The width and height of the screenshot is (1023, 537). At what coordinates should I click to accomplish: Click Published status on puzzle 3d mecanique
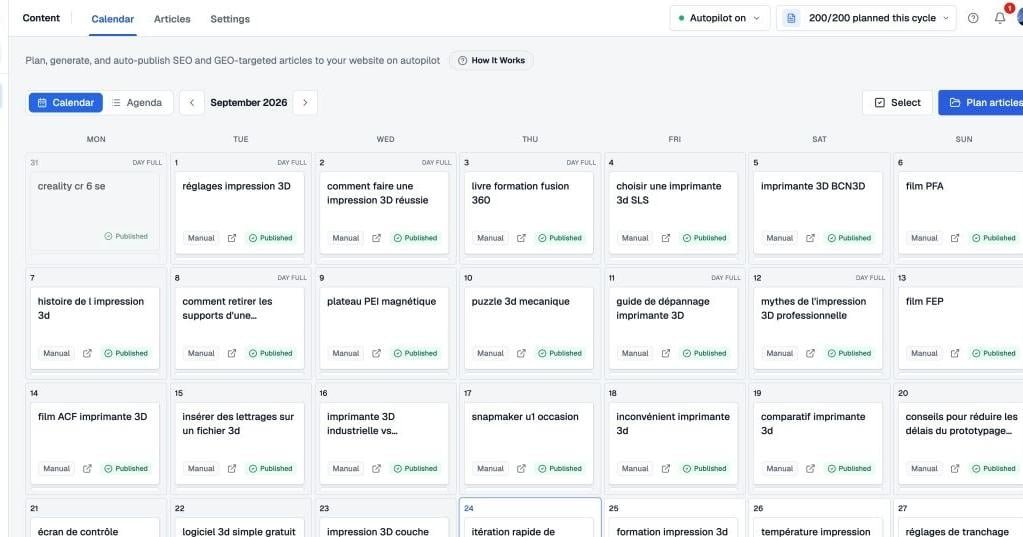[560, 353]
